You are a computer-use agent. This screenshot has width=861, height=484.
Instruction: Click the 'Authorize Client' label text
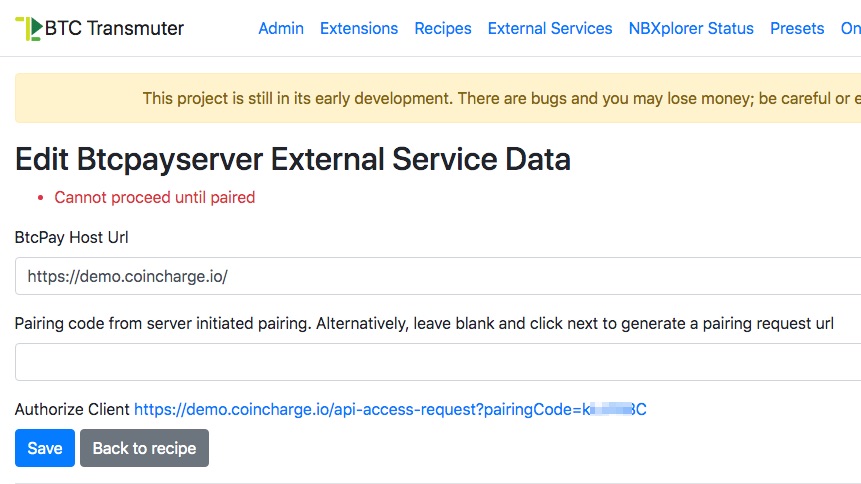click(72, 409)
